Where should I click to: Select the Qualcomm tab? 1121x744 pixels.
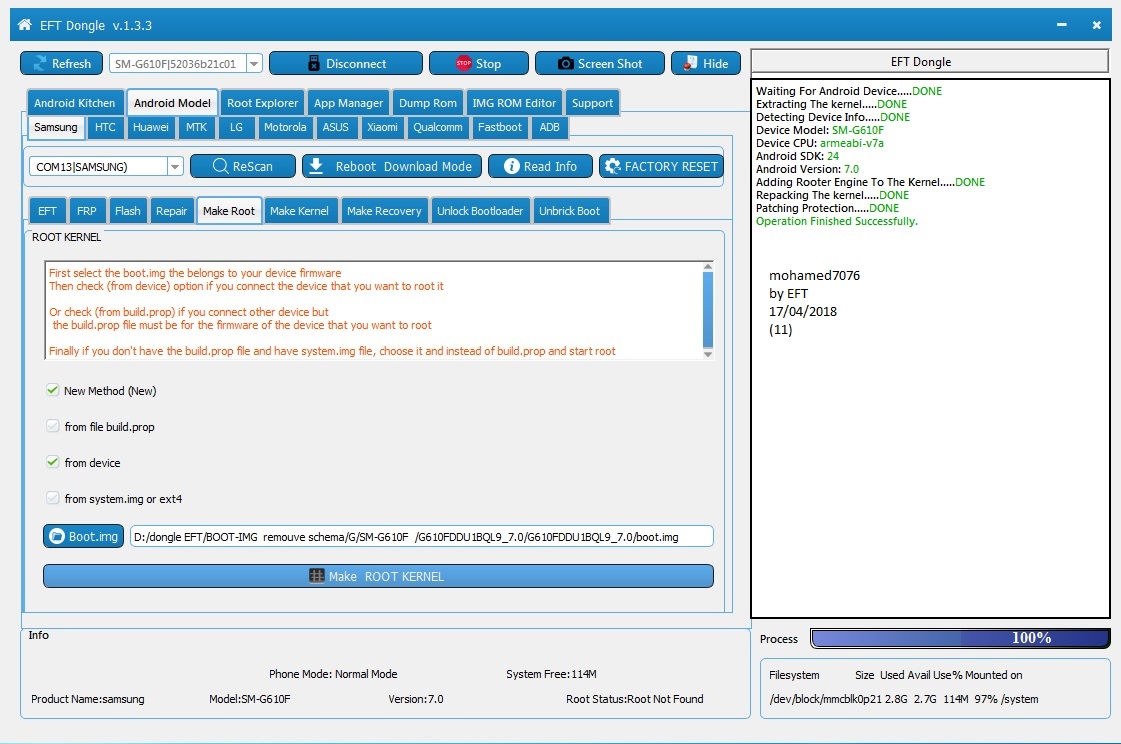[x=438, y=127]
